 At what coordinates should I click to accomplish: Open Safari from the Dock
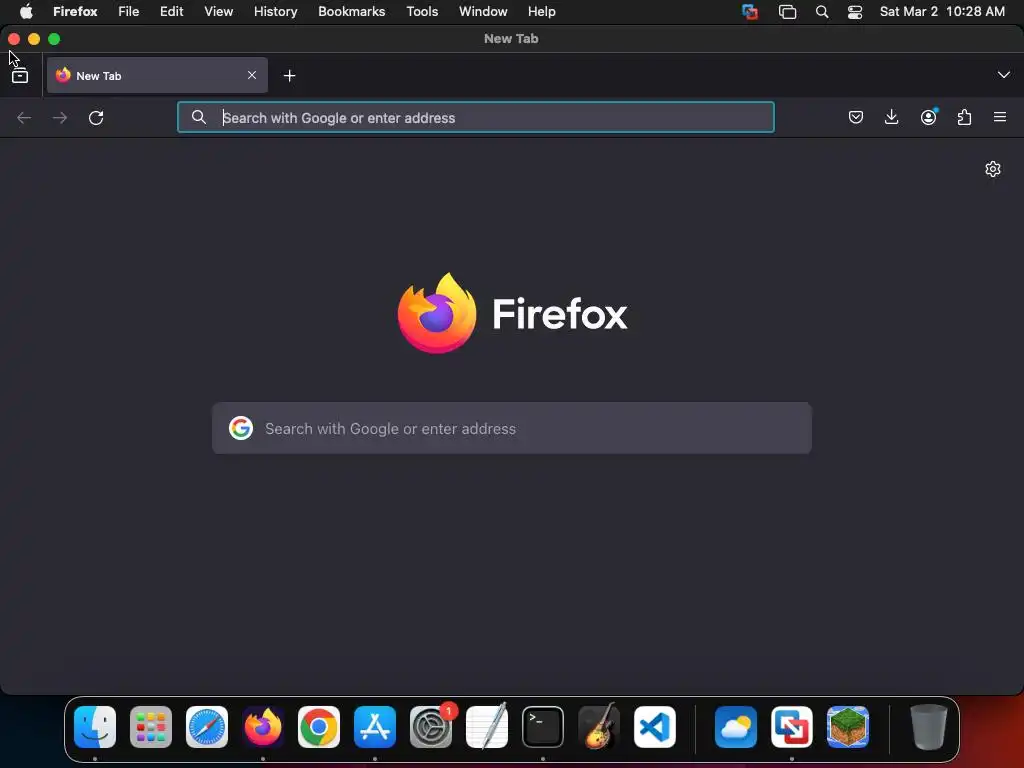[x=207, y=727]
